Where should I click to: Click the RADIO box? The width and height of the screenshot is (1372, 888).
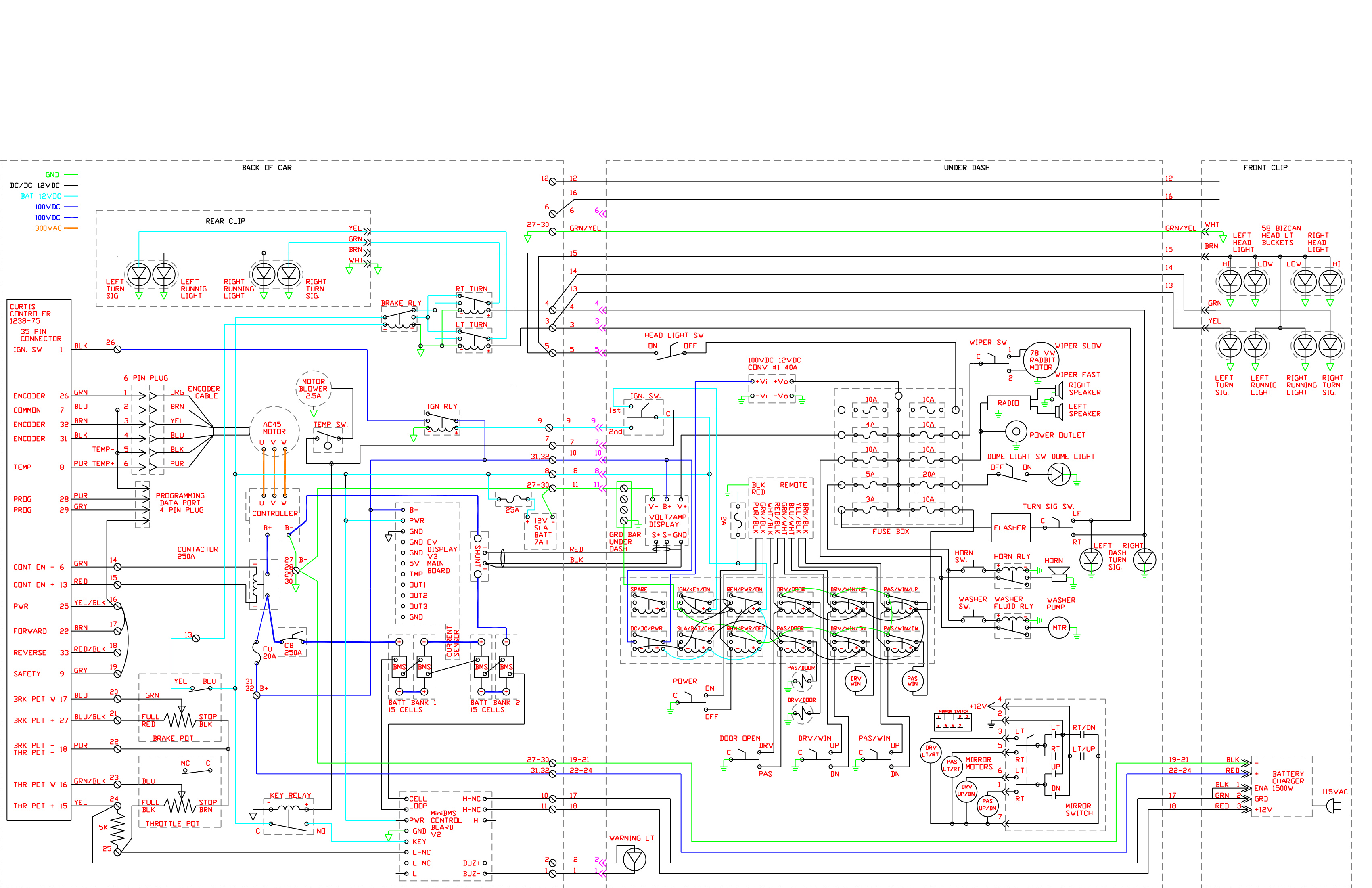coord(1008,403)
